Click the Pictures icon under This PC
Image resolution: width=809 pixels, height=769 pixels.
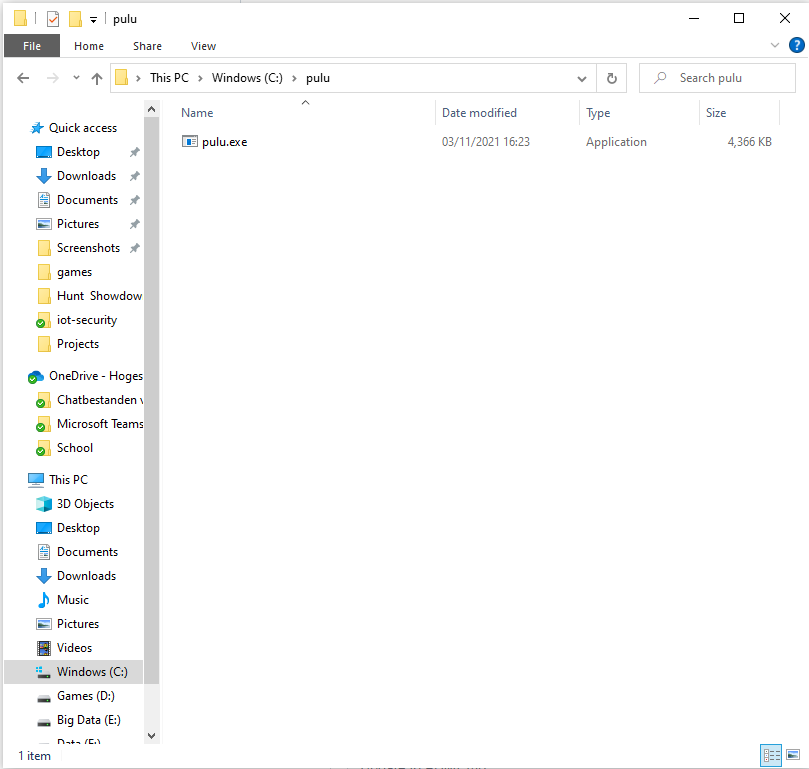pos(44,624)
